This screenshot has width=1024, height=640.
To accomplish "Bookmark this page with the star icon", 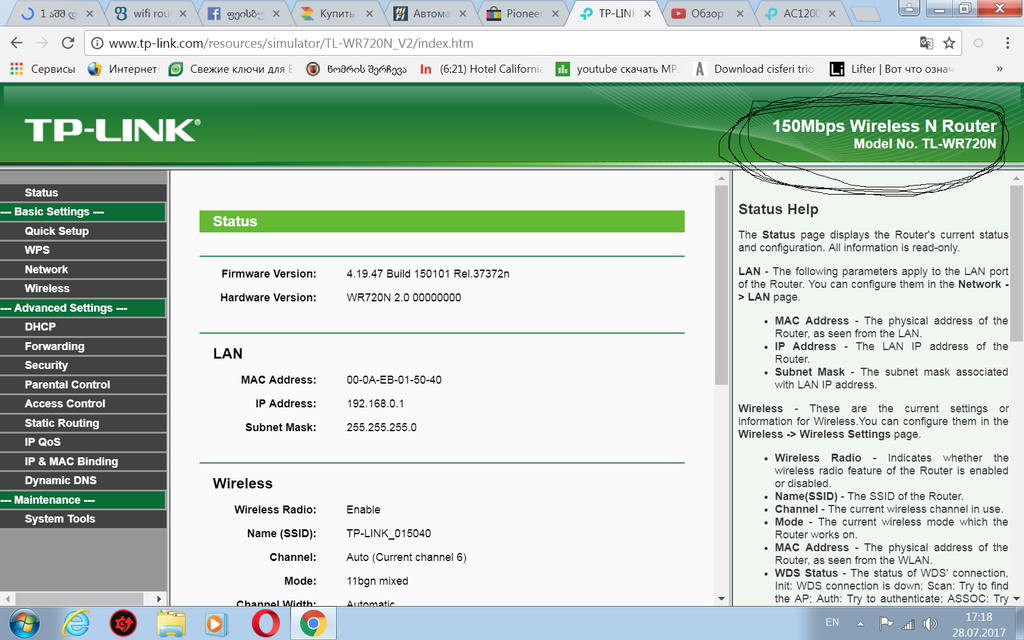I will [x=949, y=43].
